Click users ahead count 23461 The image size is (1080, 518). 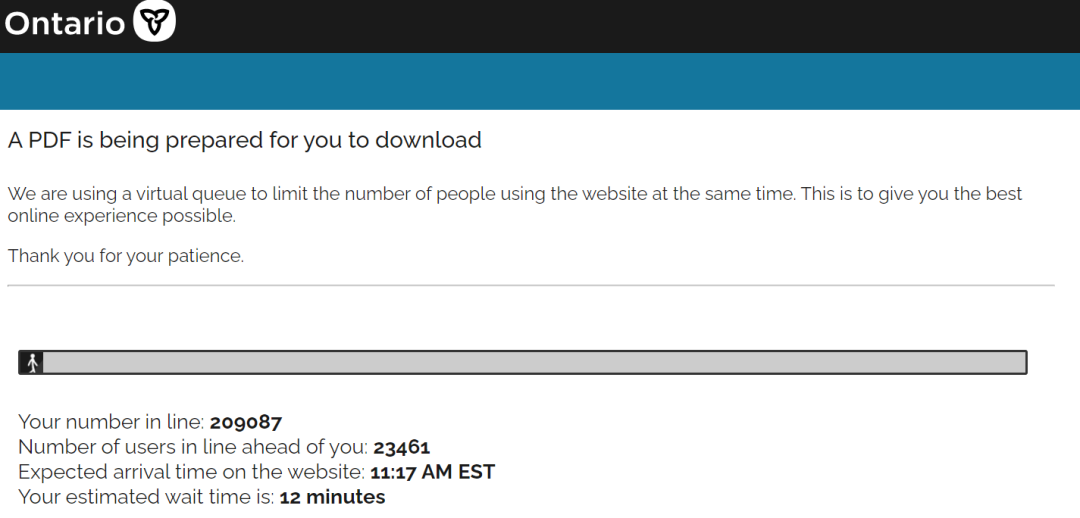(x=402, y=447)
